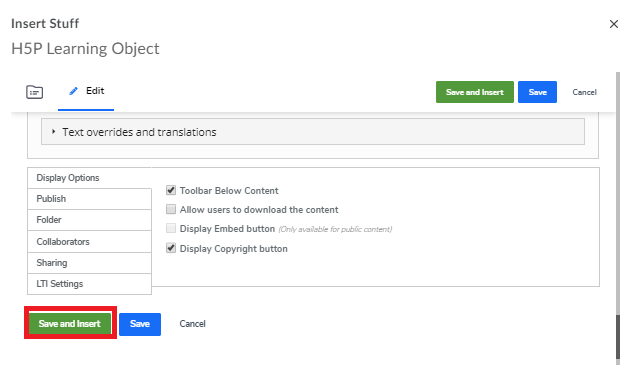
Task: Open the Folder settings tab
Action: pos(89,220)
